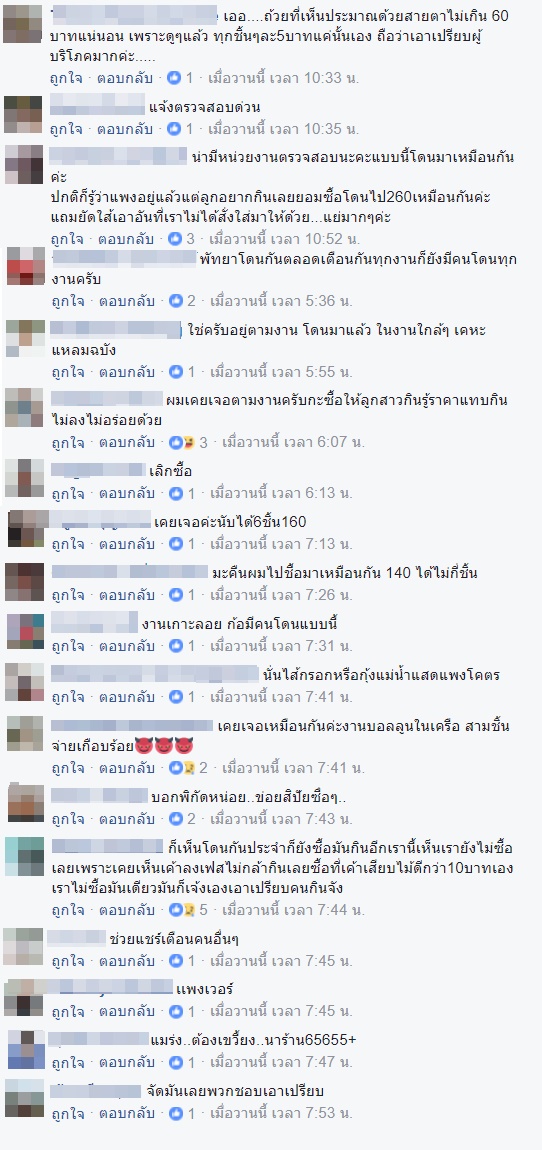Click like reaction icon on the 5:36 comment

tap(175, 300)
